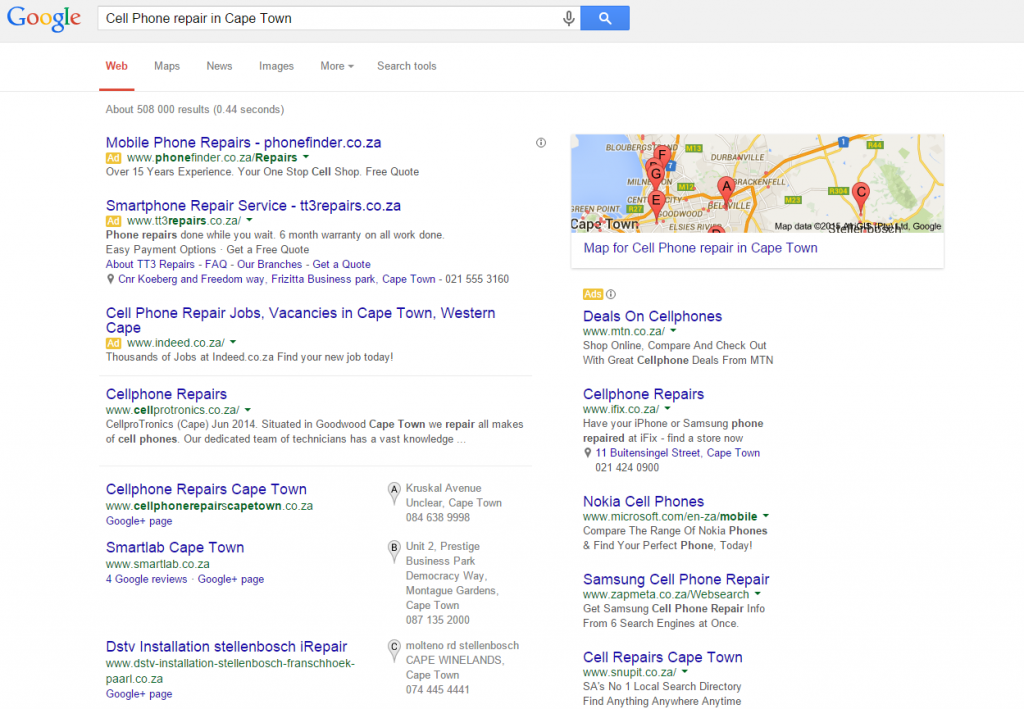
Task: Open Google+ page beside Smartlab reviews
Action: pos(231,579)
